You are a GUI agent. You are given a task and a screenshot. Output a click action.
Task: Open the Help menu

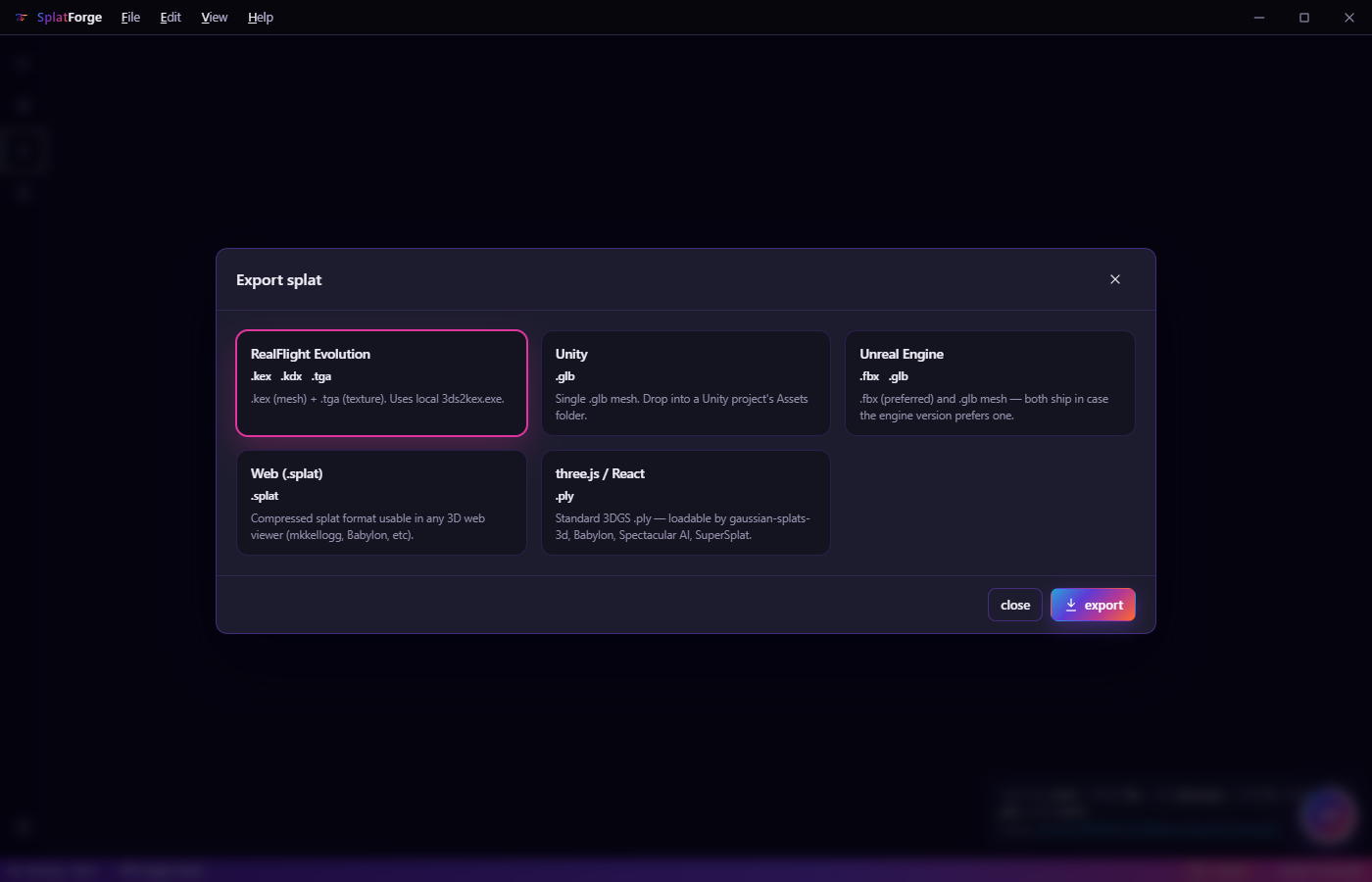[261, 18]
